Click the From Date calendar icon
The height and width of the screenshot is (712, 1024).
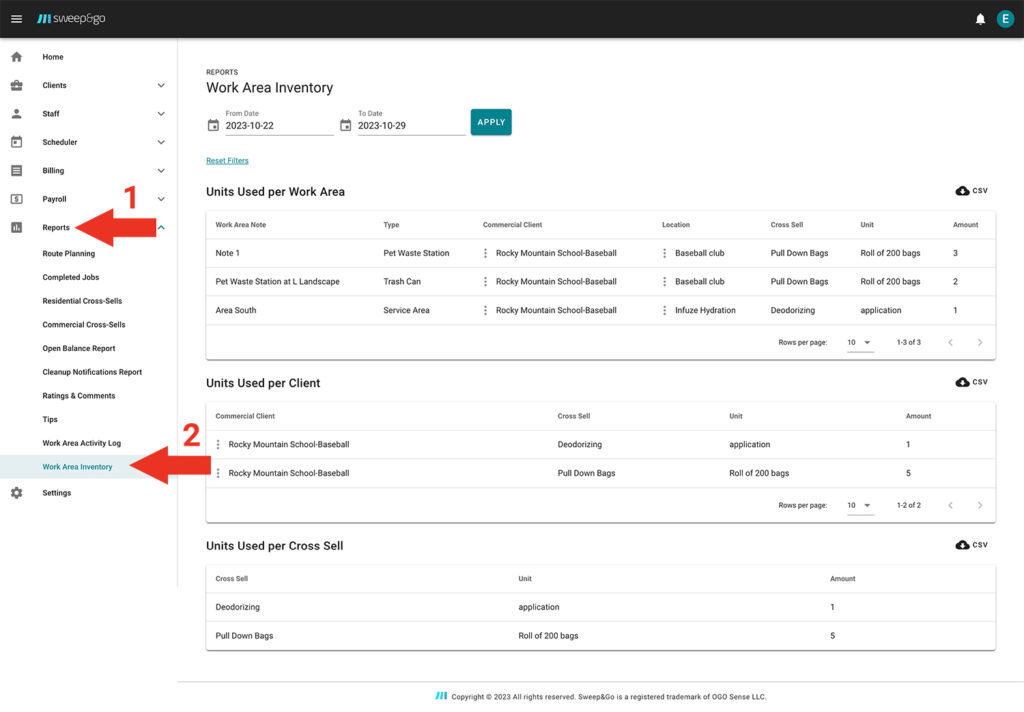point(213,126)
